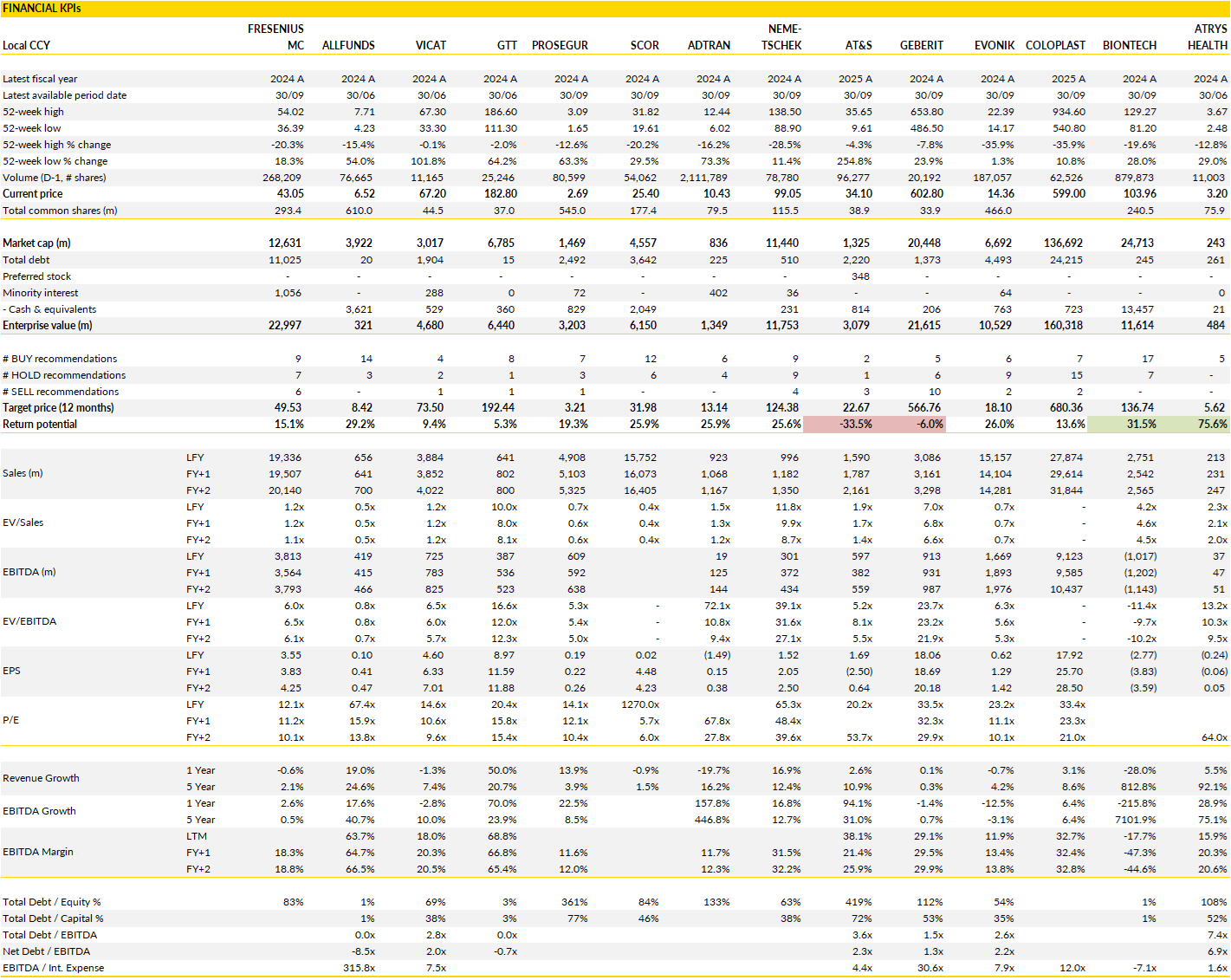
Task: Click the Total Debt / Equity % label
Action: [x=52, y=903]
